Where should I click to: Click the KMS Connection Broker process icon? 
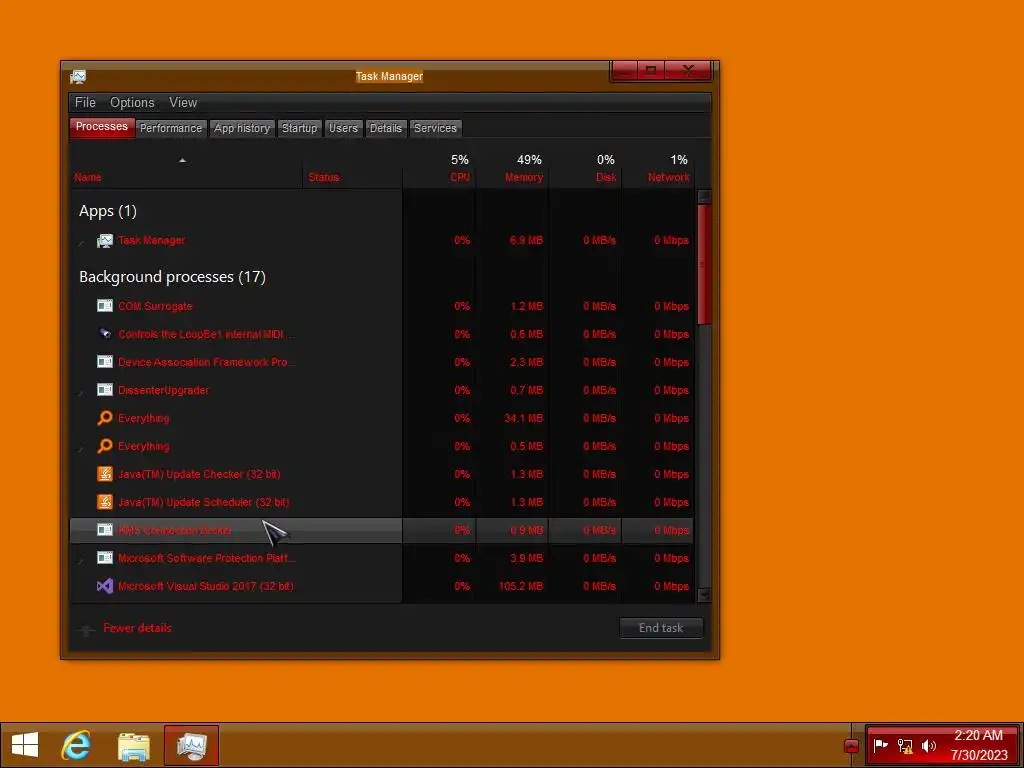pos(104,530)
